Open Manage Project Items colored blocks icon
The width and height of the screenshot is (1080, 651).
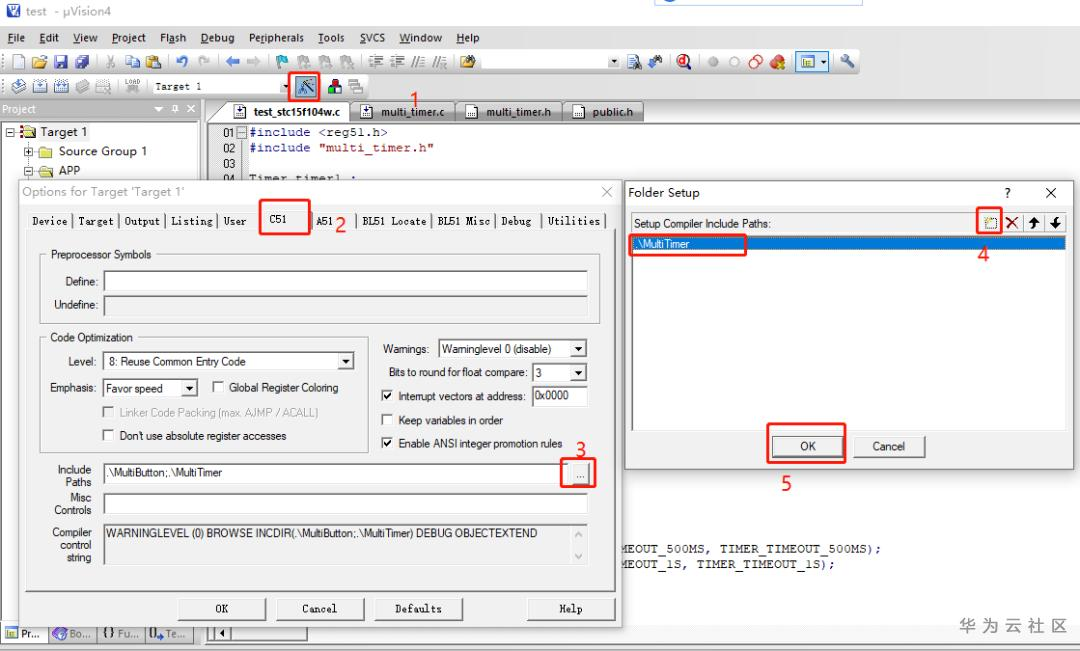click(x=335, y=86)
